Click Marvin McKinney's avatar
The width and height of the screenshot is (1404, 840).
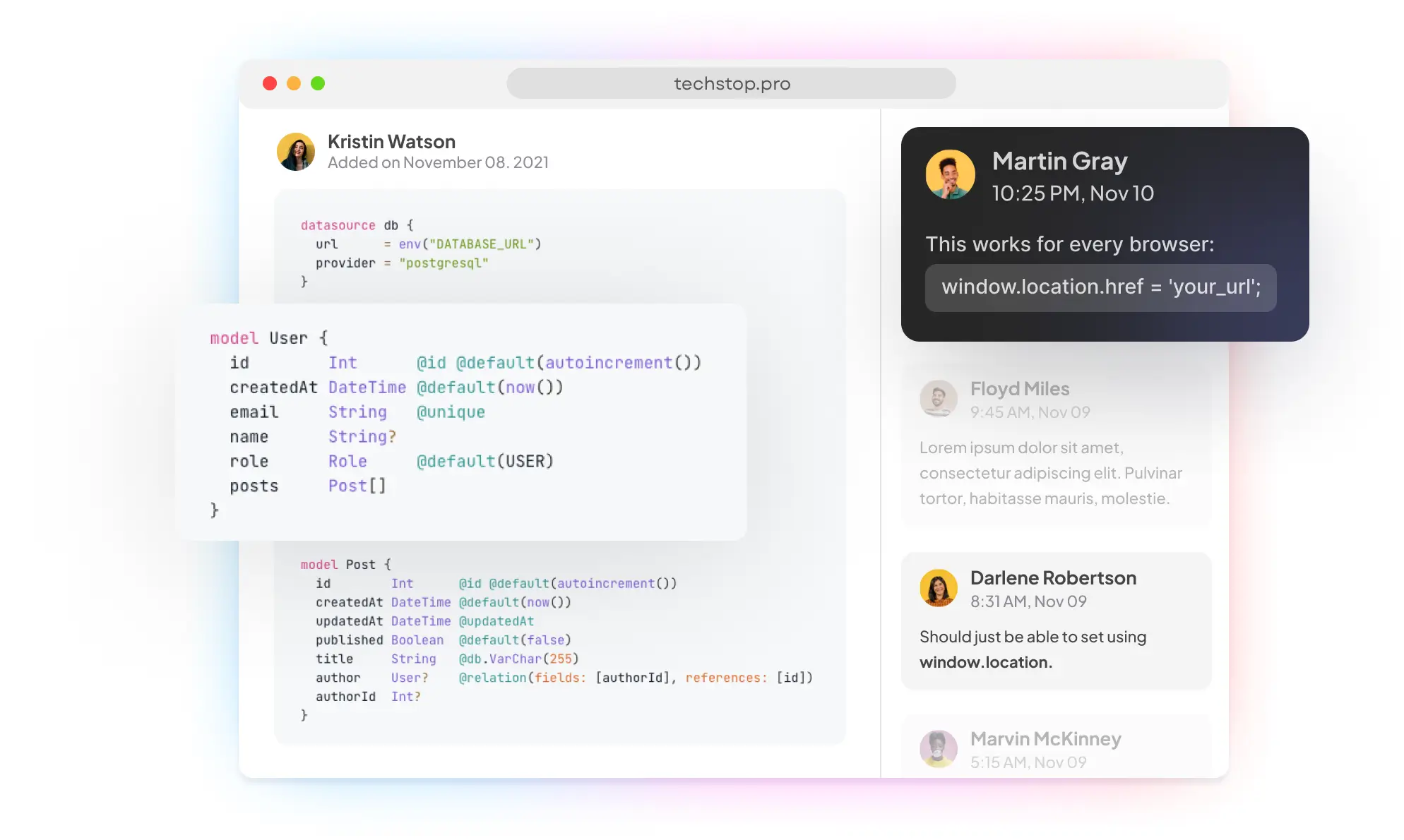coord(938,749)
